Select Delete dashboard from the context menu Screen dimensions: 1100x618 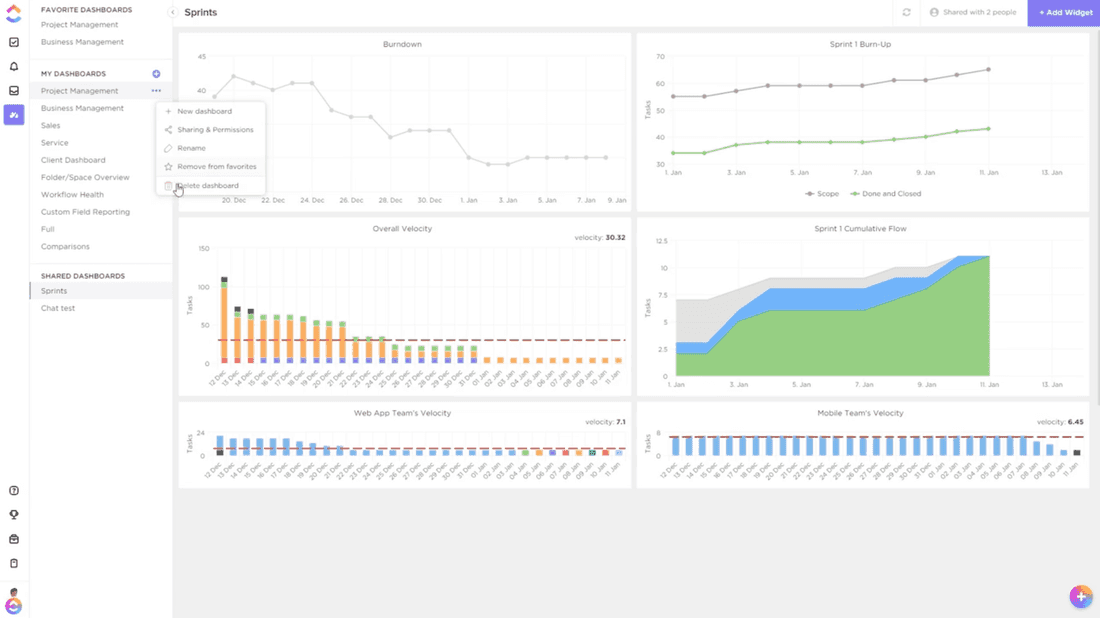[208, 185]
